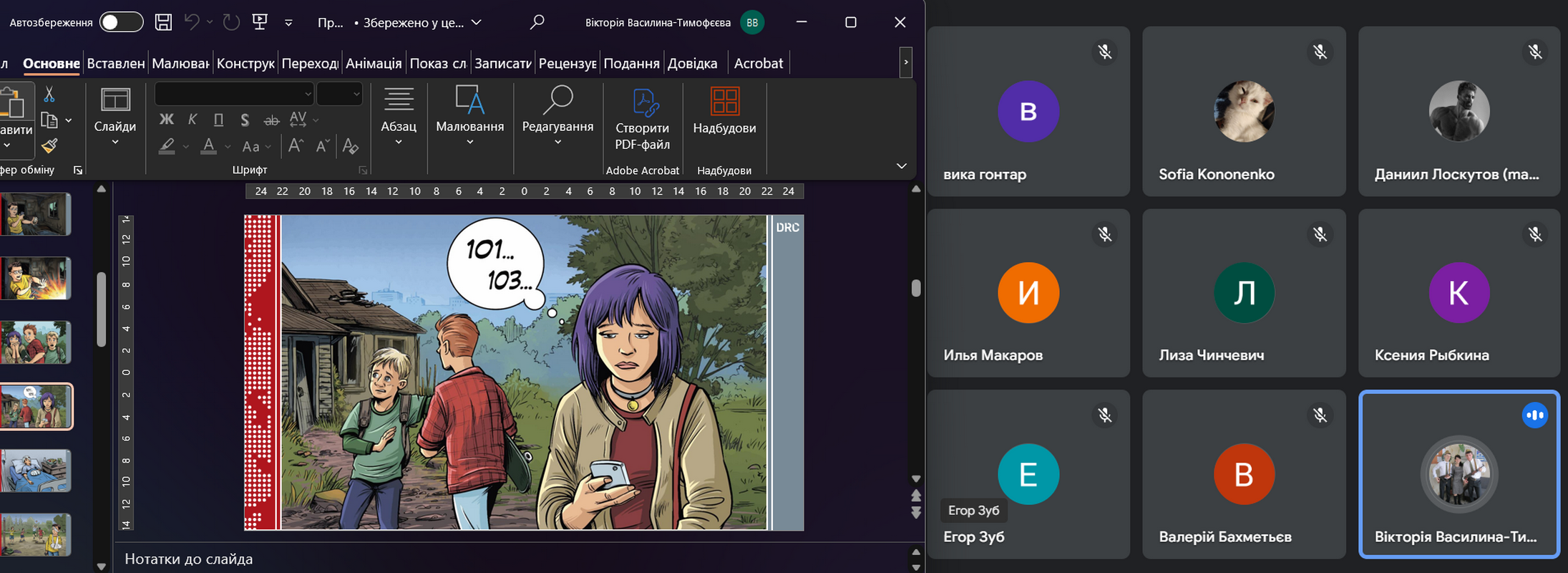Click the Copy icon in clipboard group

tap(49, 120)
